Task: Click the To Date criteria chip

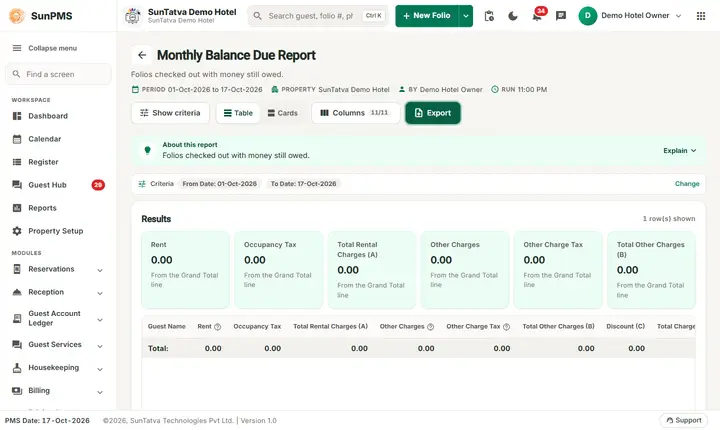Action: pos(303,184)
